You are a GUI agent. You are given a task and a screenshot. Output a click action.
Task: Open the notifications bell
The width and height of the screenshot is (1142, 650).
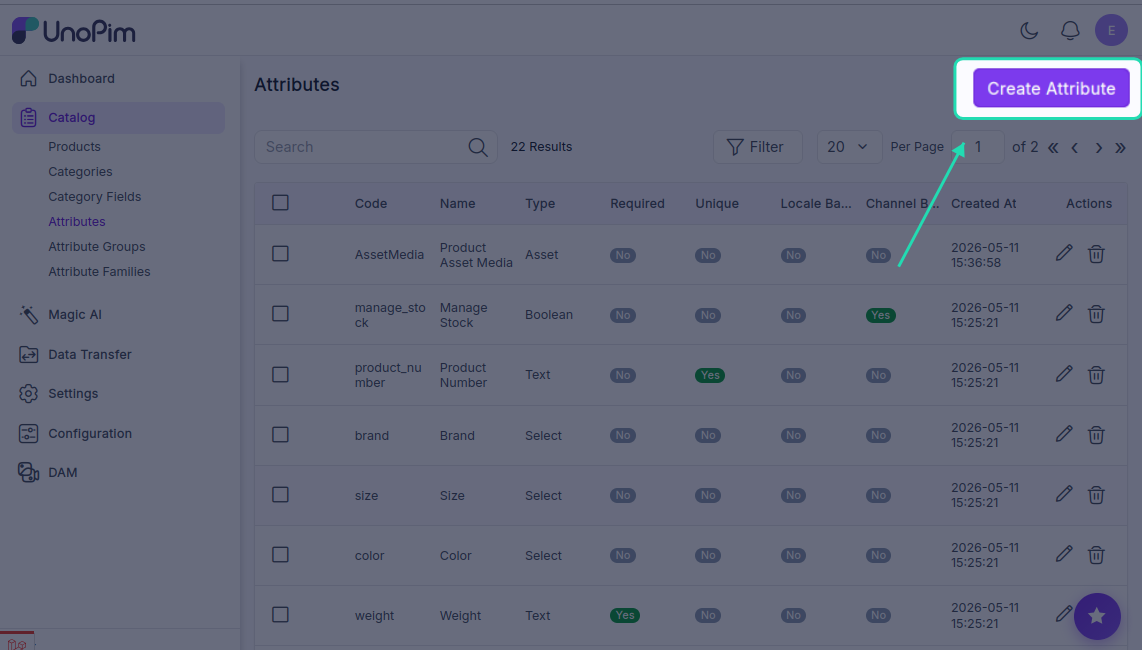(x=1070, y=31)
